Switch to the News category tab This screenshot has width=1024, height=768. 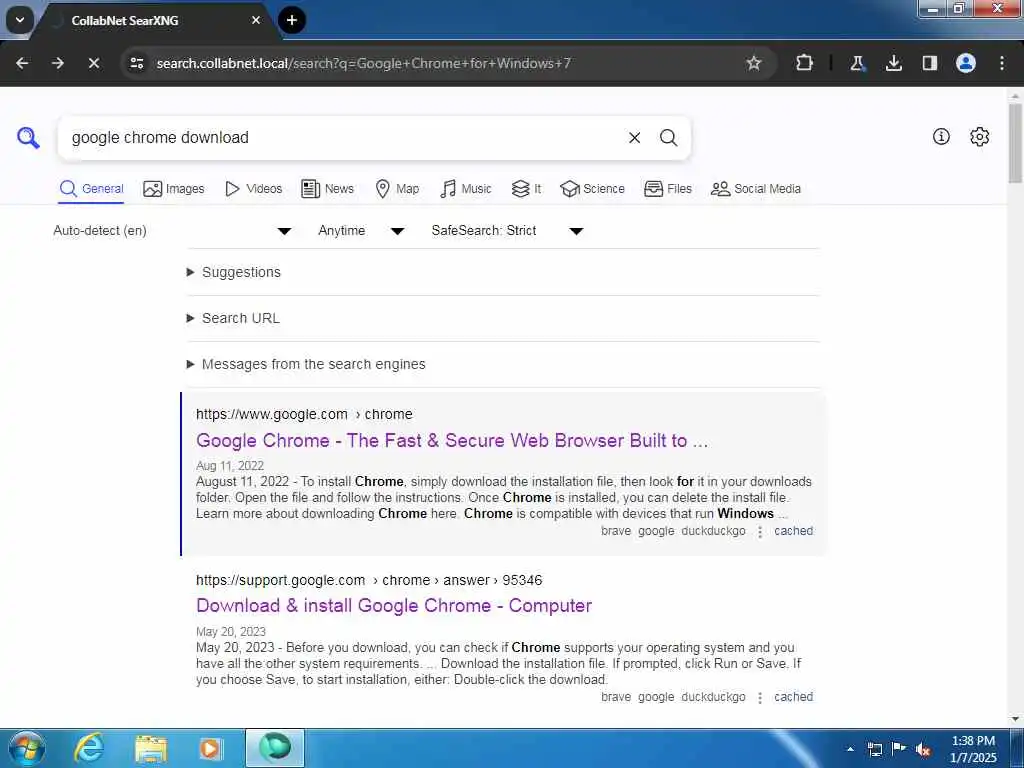point(327,189)
